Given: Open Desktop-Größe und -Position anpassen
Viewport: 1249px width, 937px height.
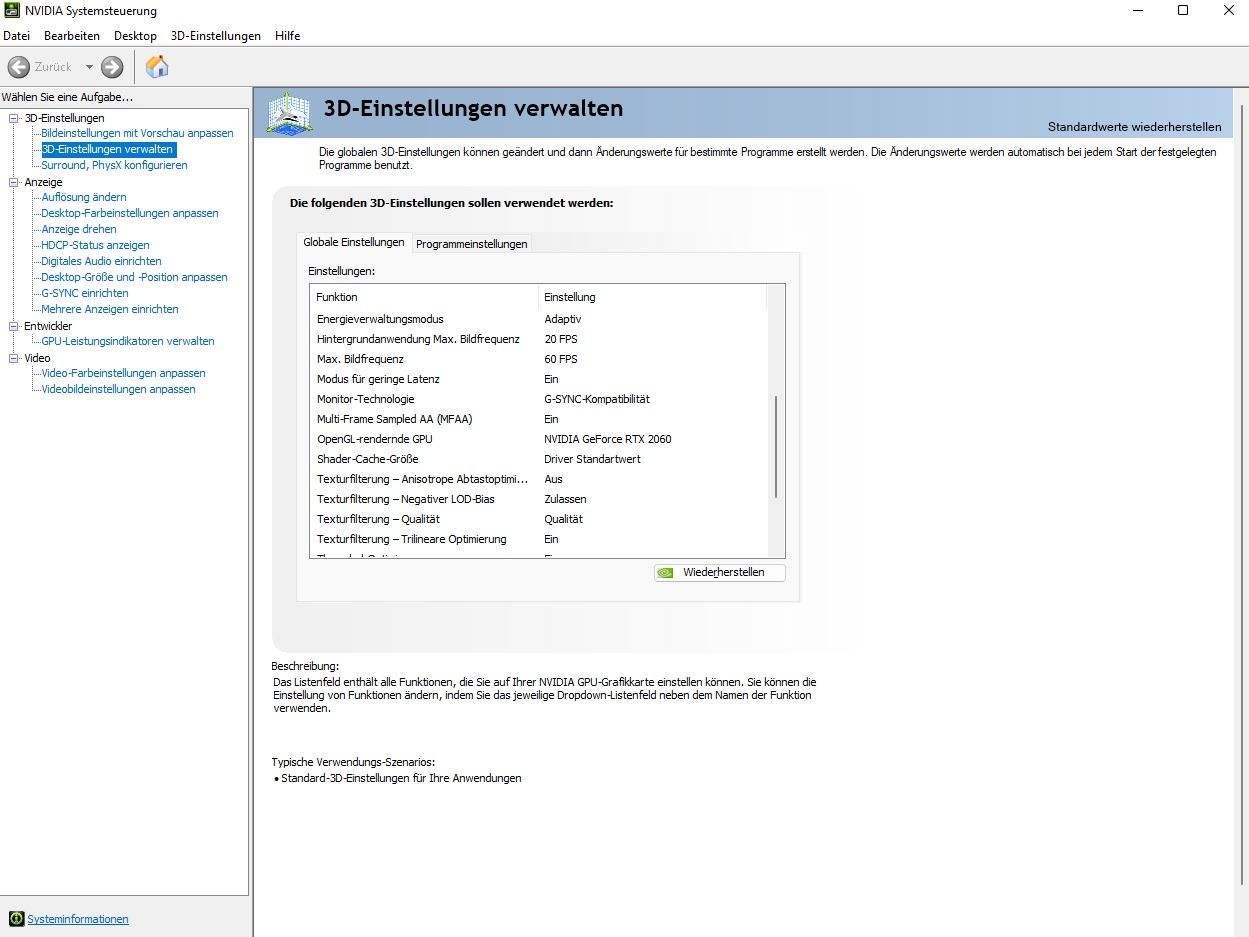Looking at the screenshot, I should click(x=134, y=277).
